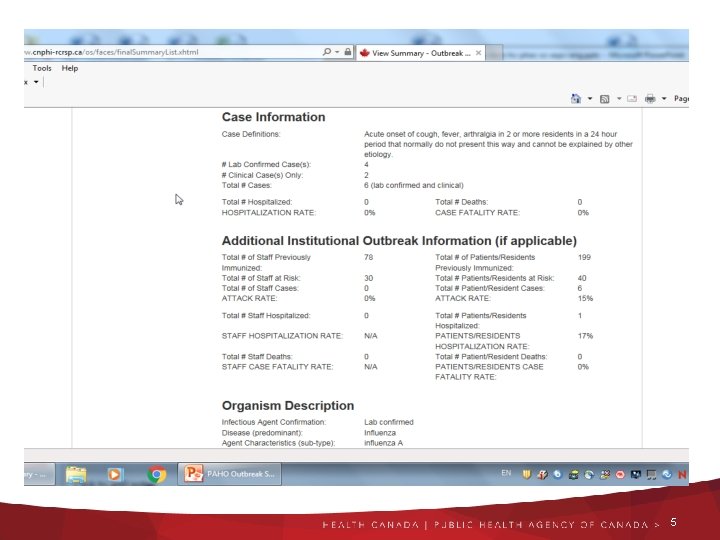
Task: Open the Page menu in command bar
Action: tap(681, 98)
